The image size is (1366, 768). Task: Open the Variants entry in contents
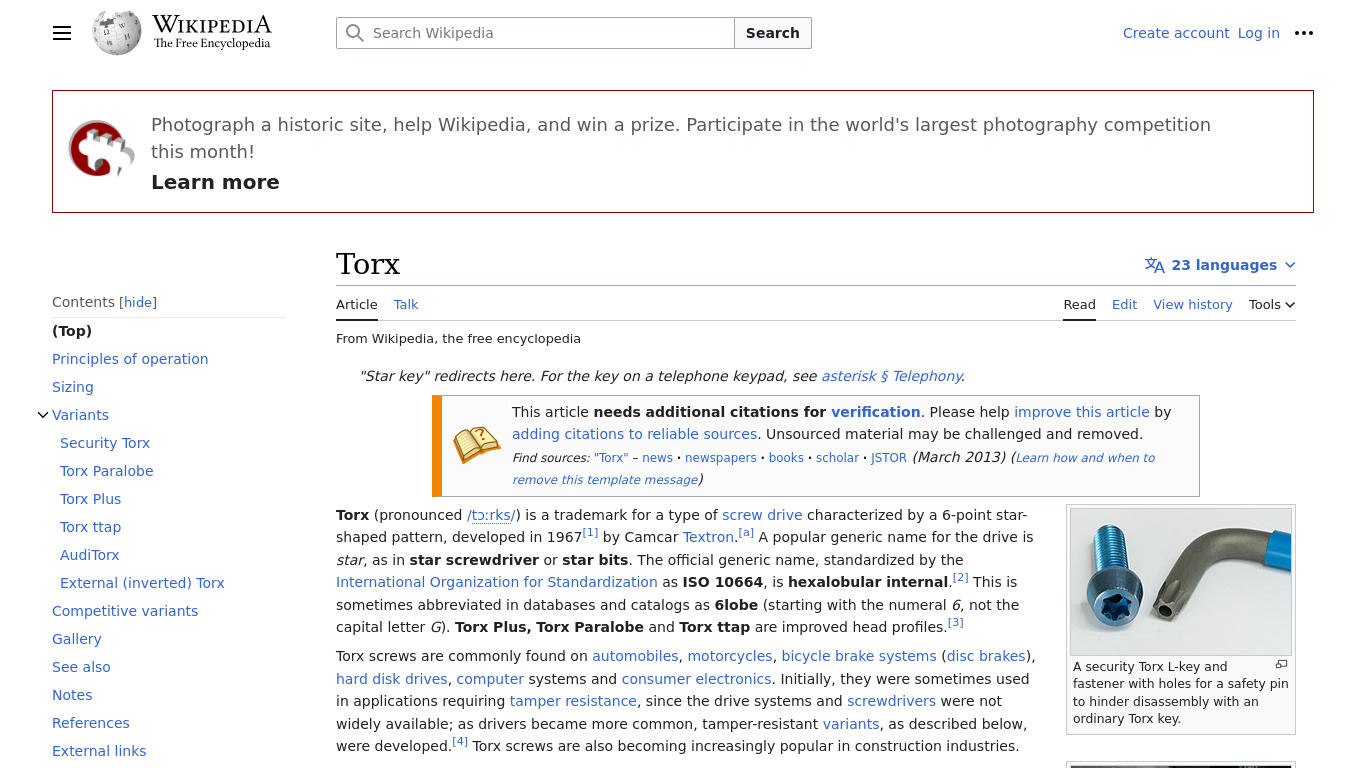pos(80,415)
